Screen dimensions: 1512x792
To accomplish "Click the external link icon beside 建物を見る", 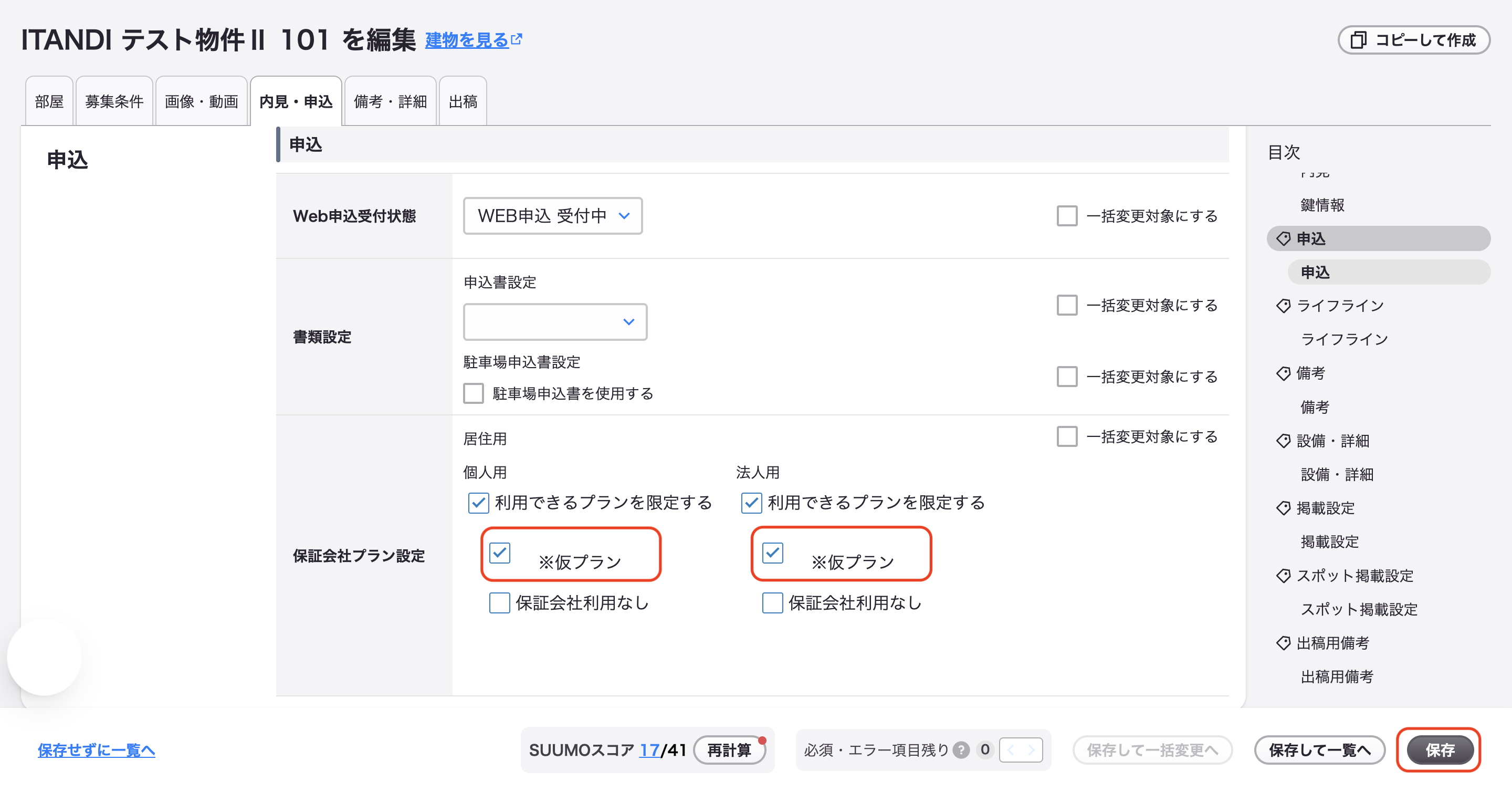I will tap(517, 39).
